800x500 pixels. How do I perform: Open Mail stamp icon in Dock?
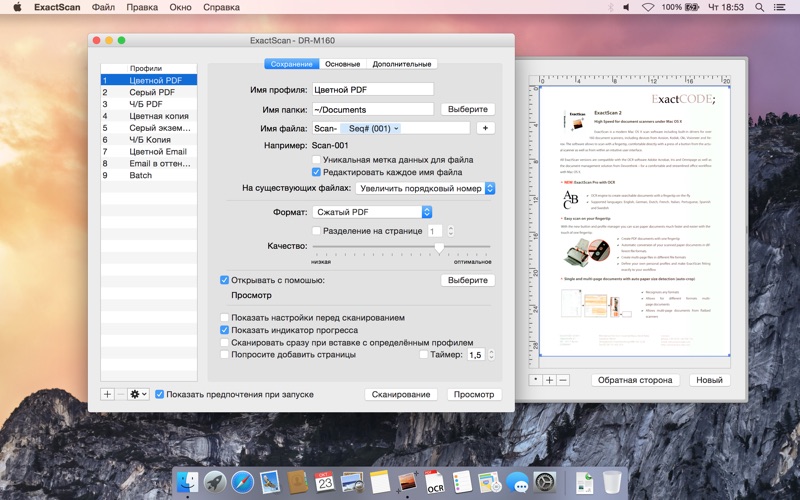(x=270, y=482)
